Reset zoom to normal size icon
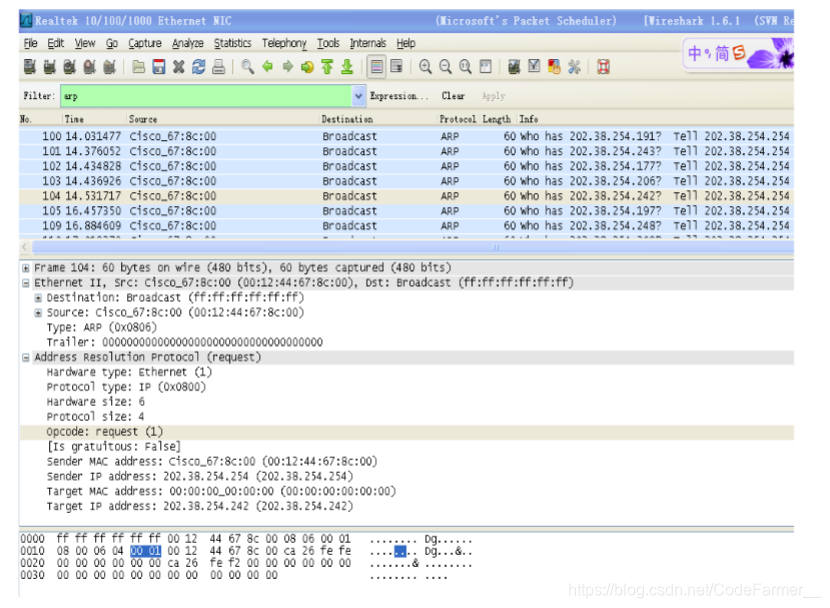This screenshot has height=608, width=830. (x=465, y=67)
